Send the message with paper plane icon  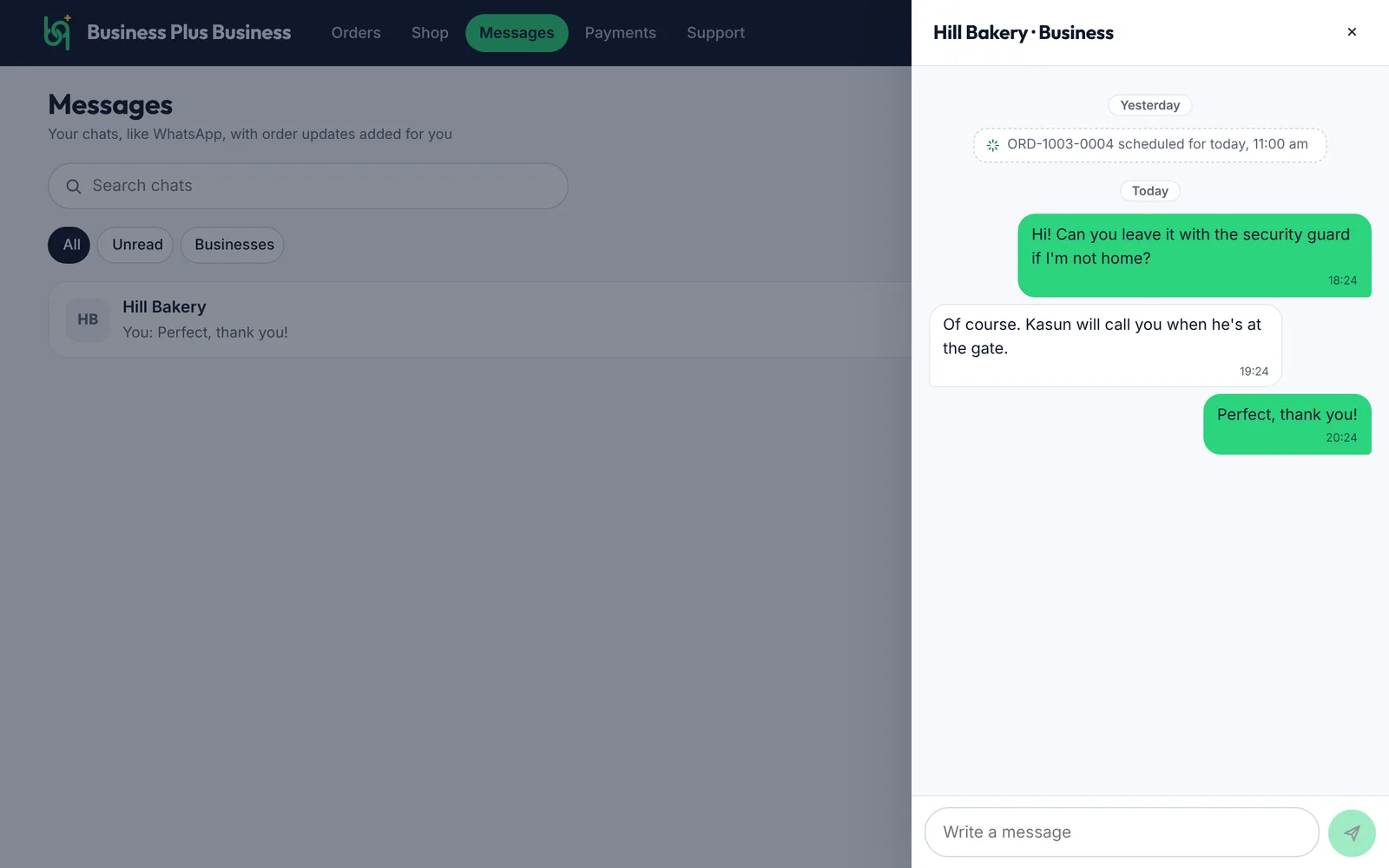pos(1352,833)
